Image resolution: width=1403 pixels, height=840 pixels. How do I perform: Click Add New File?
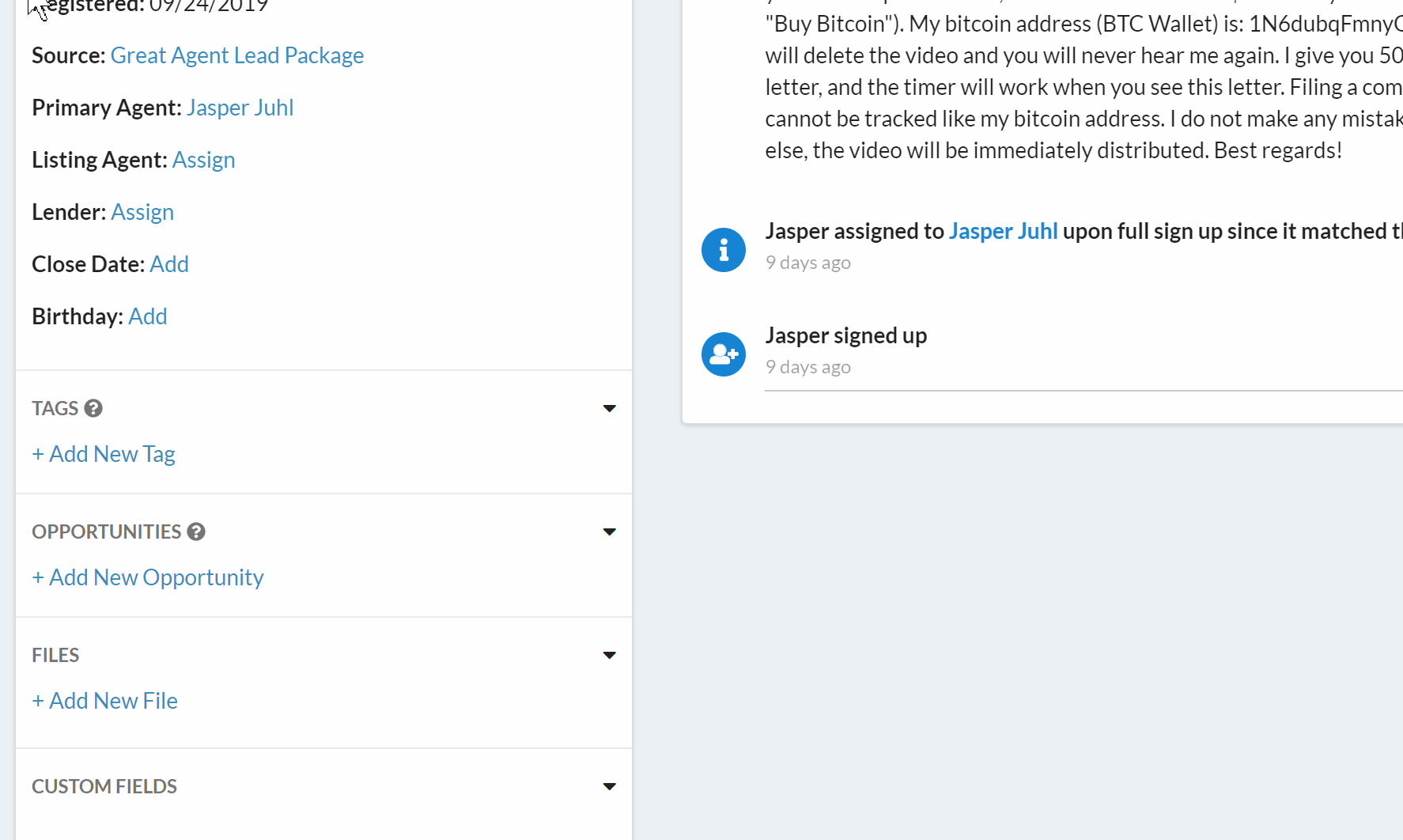pyautogui.click(x=105, y=701)
